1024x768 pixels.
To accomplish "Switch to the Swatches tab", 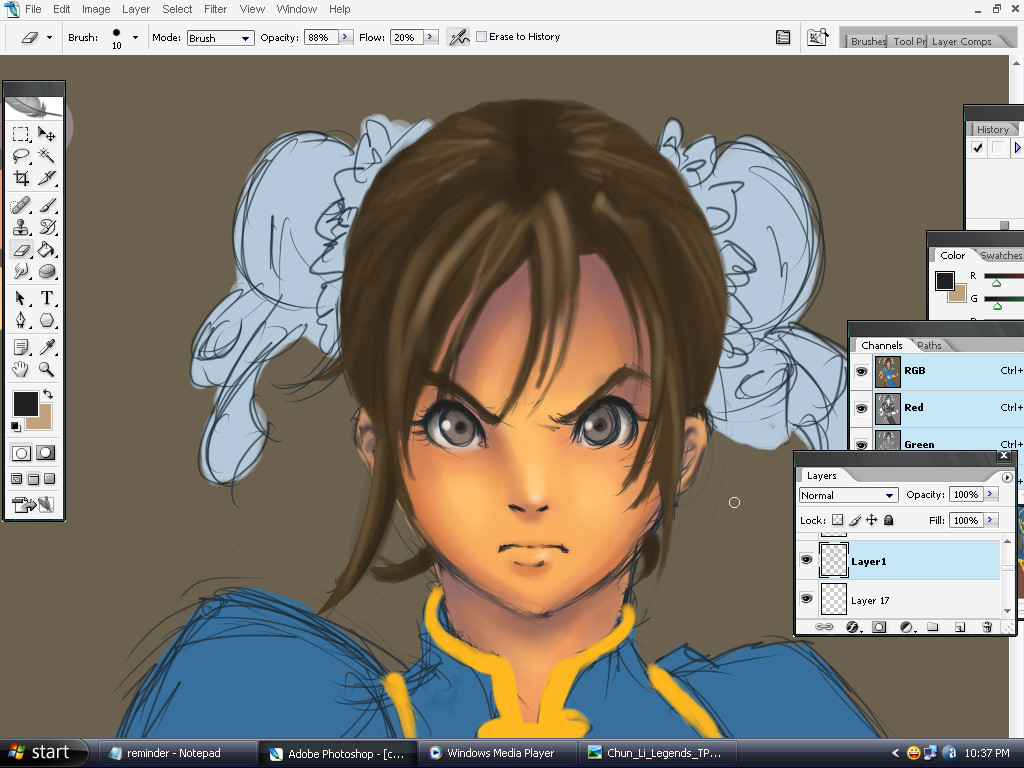I will 1001,255.
